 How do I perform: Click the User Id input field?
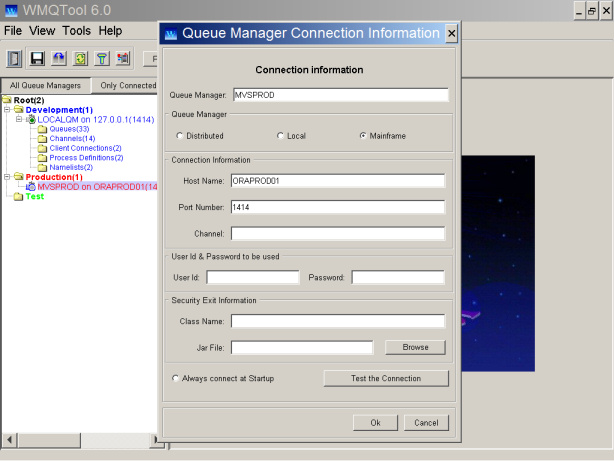[253, 277]
